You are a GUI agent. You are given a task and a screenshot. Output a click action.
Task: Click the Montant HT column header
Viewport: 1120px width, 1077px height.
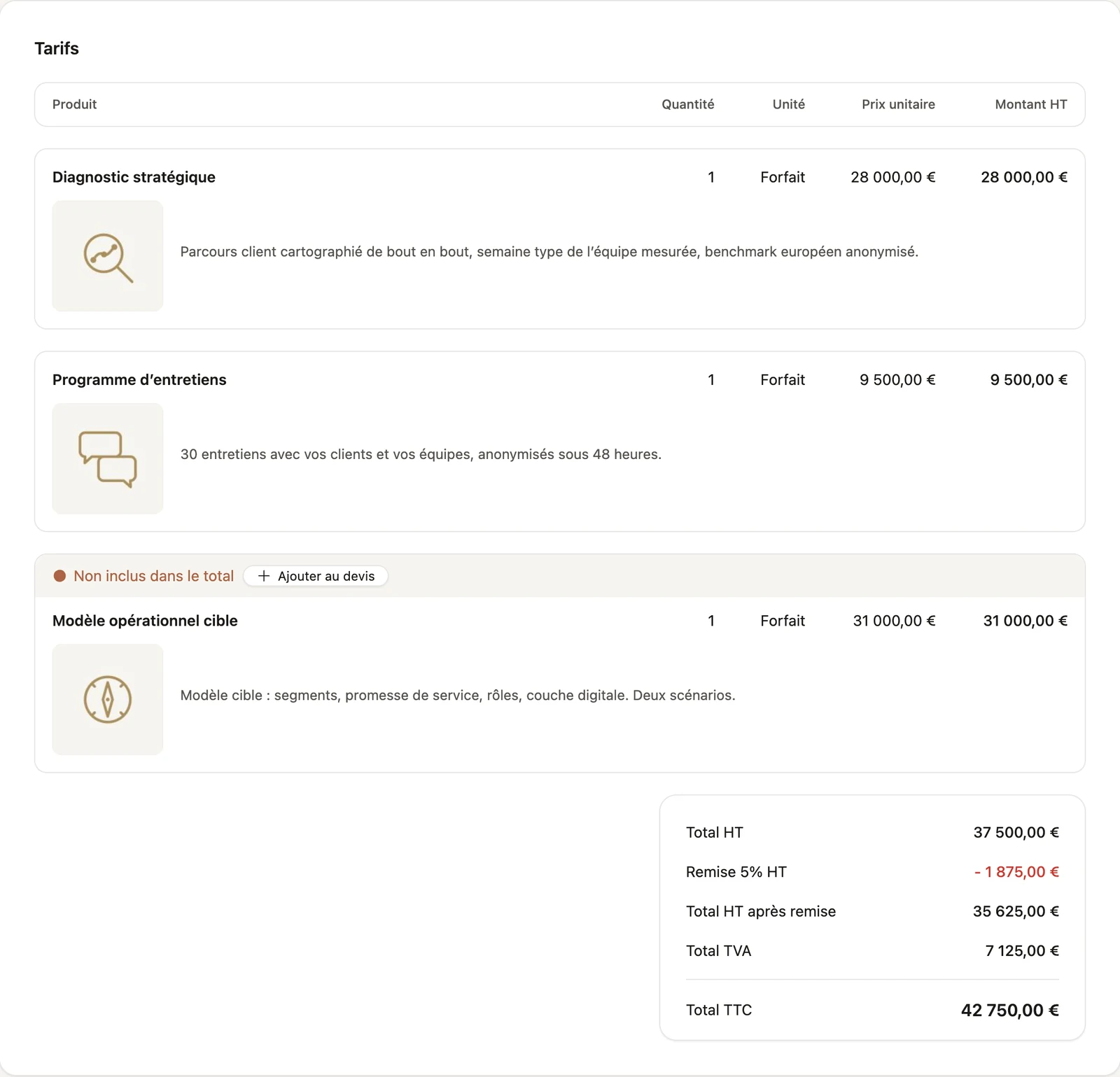point(1031,104)
